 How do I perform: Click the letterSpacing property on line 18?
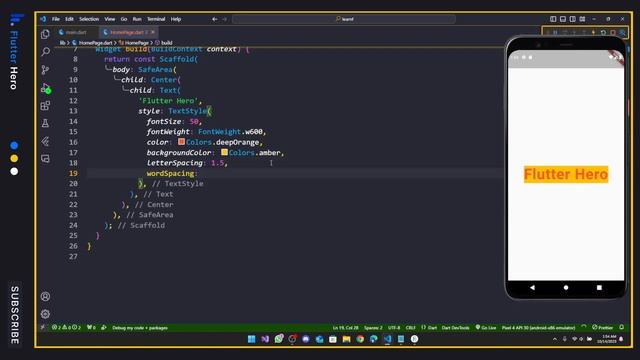click(x=175, y=163)
